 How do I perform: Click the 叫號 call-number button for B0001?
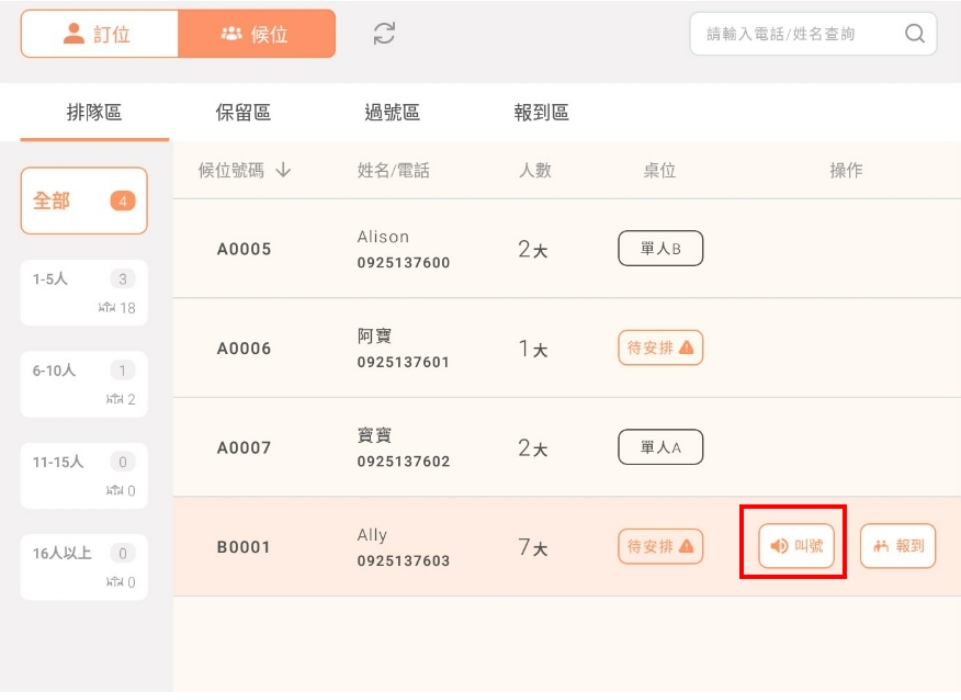[x=796, y=546]
